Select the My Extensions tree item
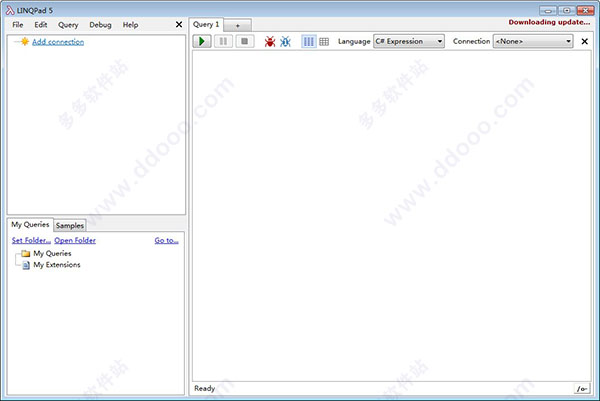 point(57,265)
